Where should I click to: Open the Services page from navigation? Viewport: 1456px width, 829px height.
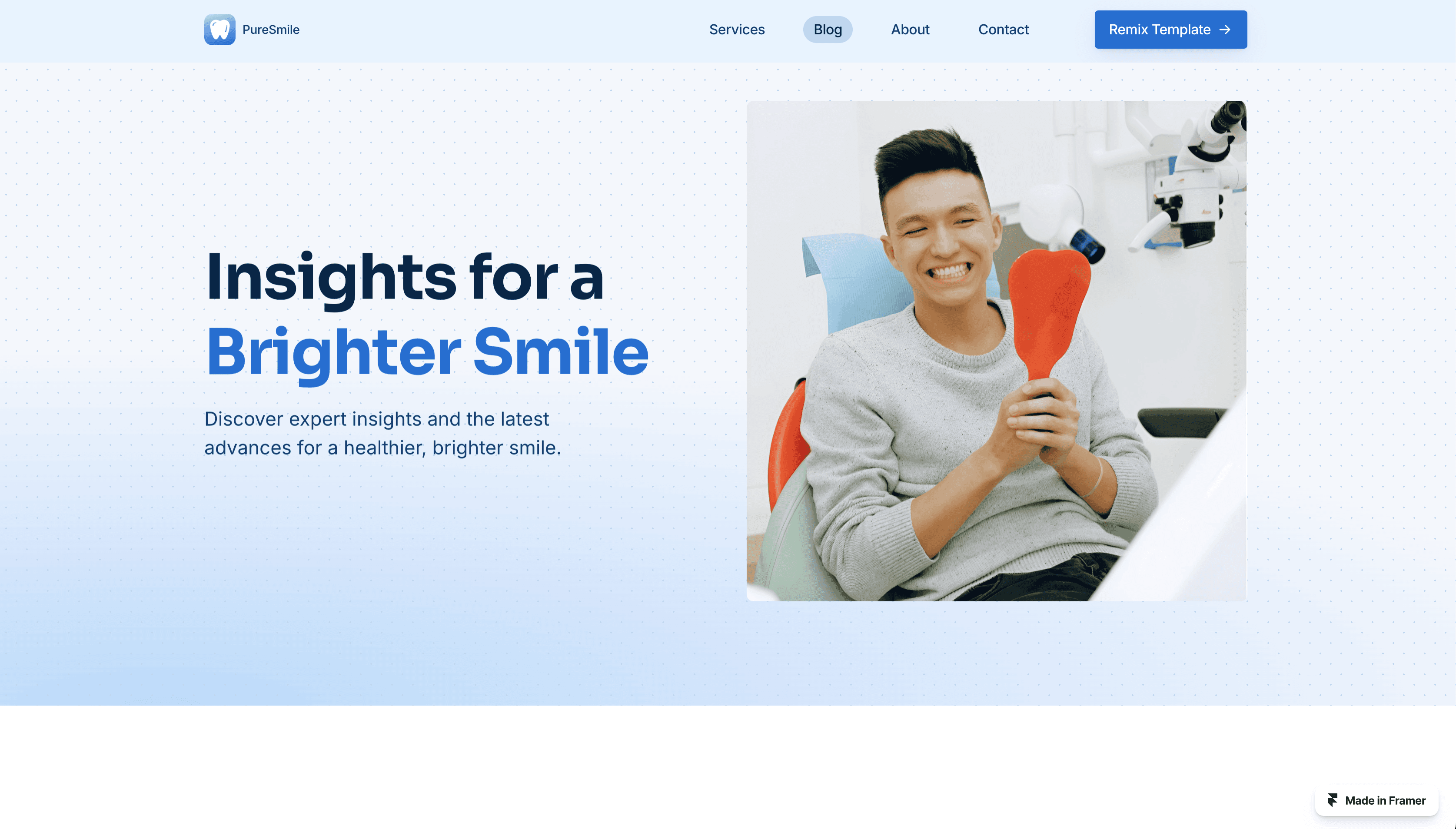point(737,30)
